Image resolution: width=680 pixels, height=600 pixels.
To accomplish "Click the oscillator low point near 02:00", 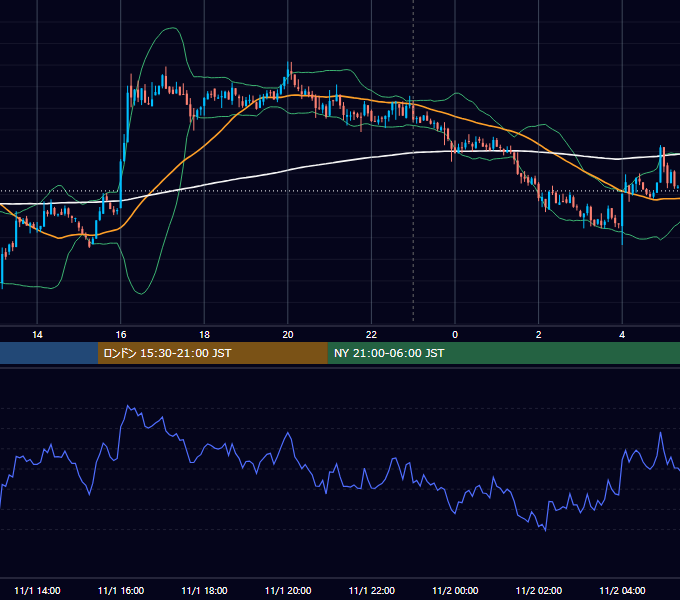I will click(545, 530).
